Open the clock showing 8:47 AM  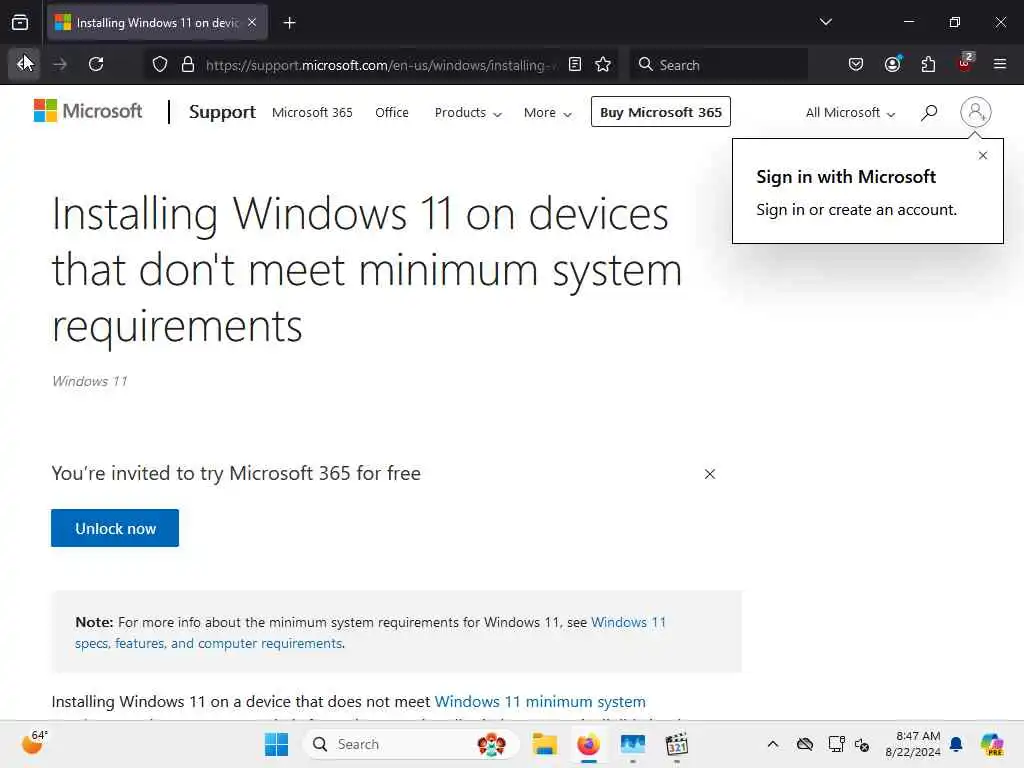(912, 744)
